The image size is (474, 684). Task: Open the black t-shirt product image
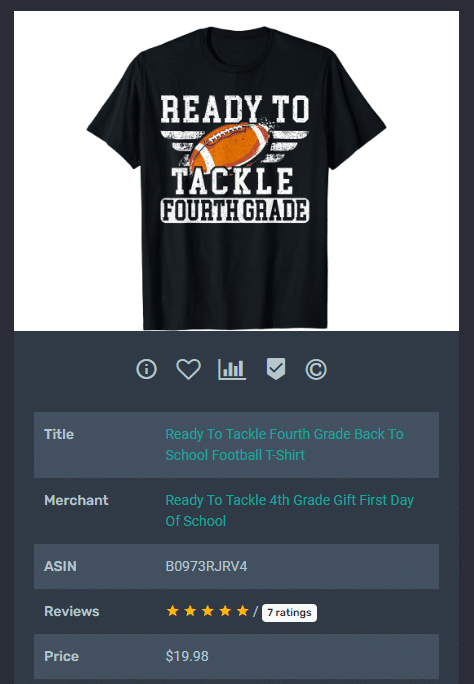coord(236,171)
